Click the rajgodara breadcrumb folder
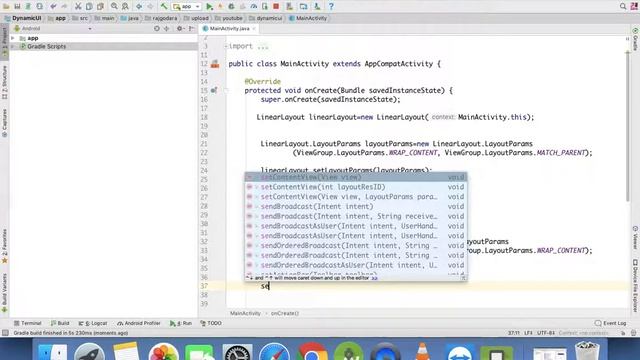 pos(161,18)
